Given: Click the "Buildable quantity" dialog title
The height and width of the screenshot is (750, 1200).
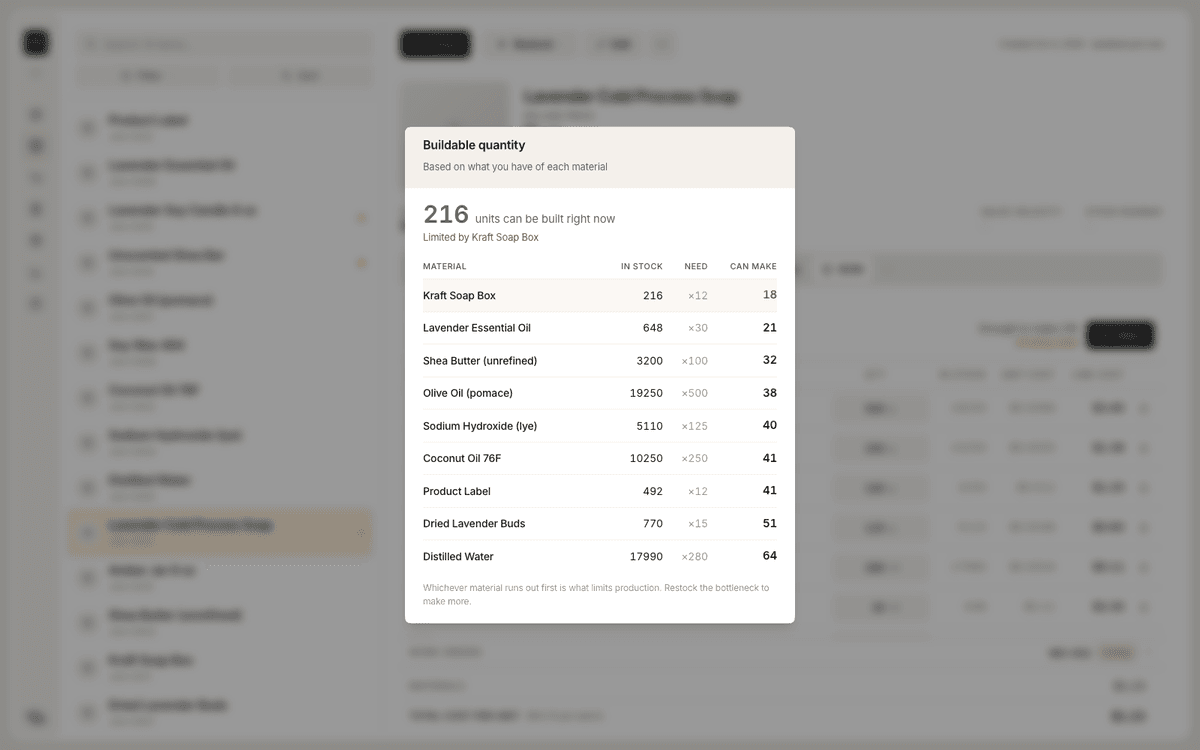Looking at the screenshot, I should point(474,145).
